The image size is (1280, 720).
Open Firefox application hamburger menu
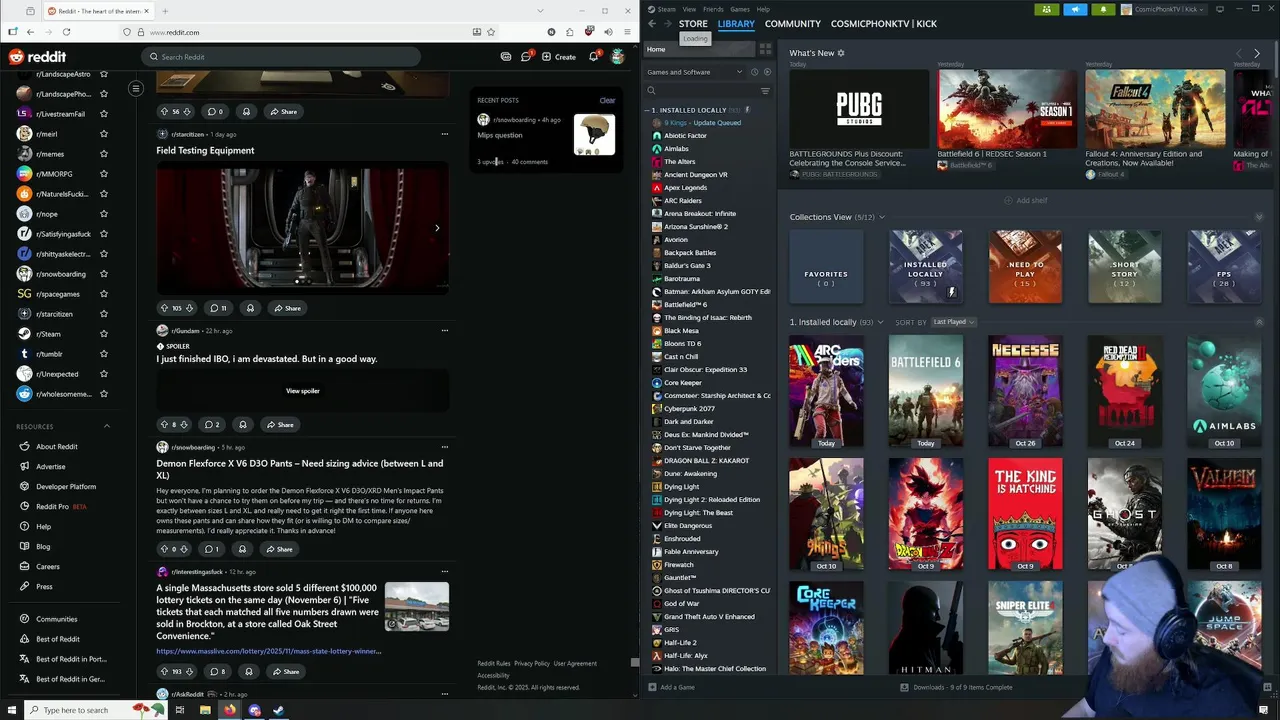coord(628,32)
